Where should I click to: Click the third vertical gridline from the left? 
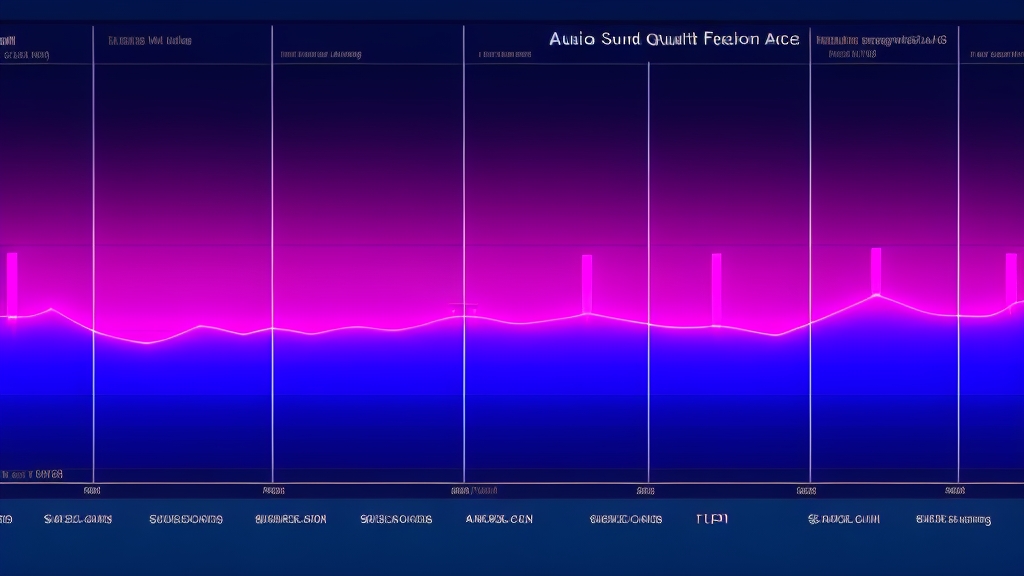(464, 250)
